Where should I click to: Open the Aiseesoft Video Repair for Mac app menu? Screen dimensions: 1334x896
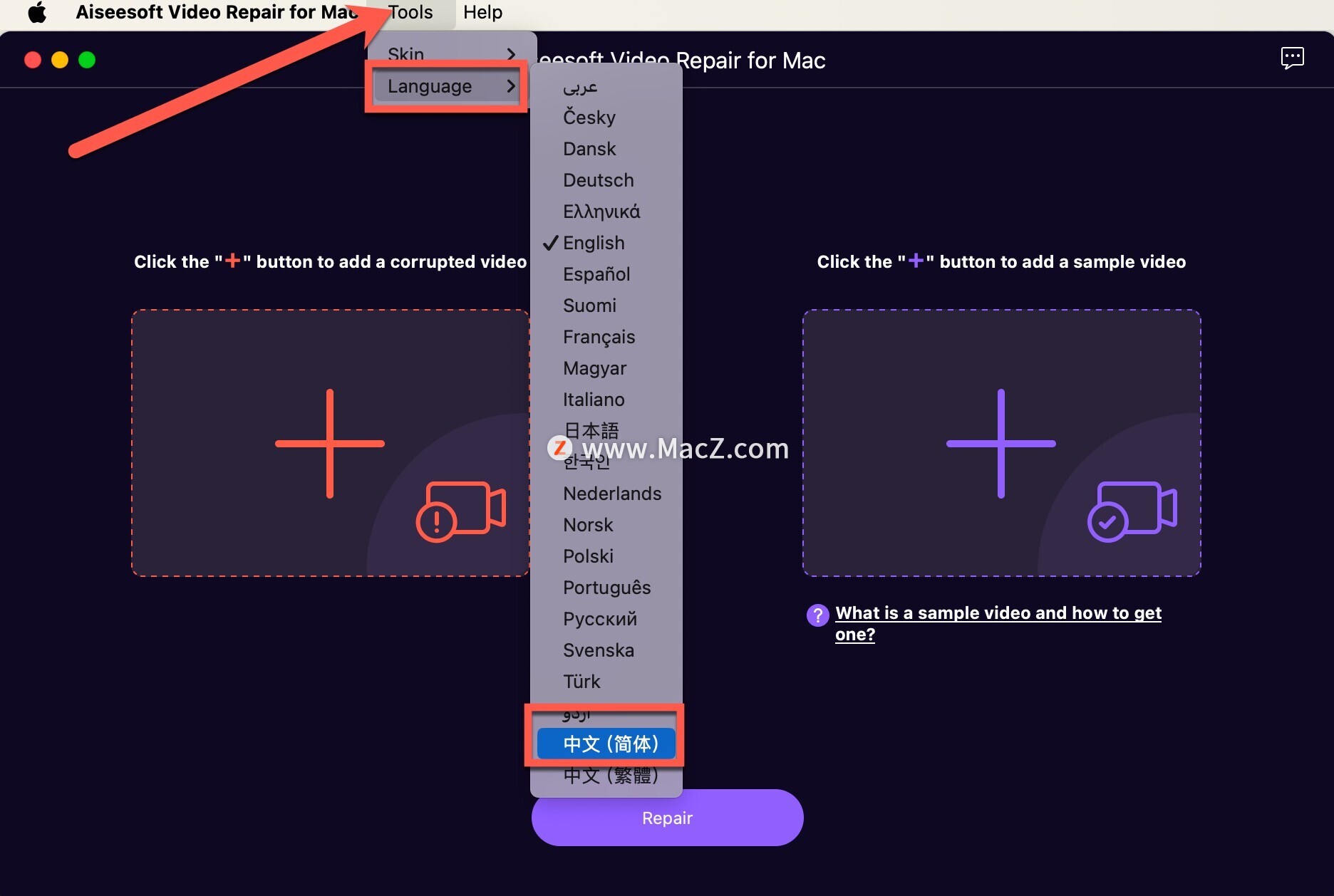click(x=217, y=12)
